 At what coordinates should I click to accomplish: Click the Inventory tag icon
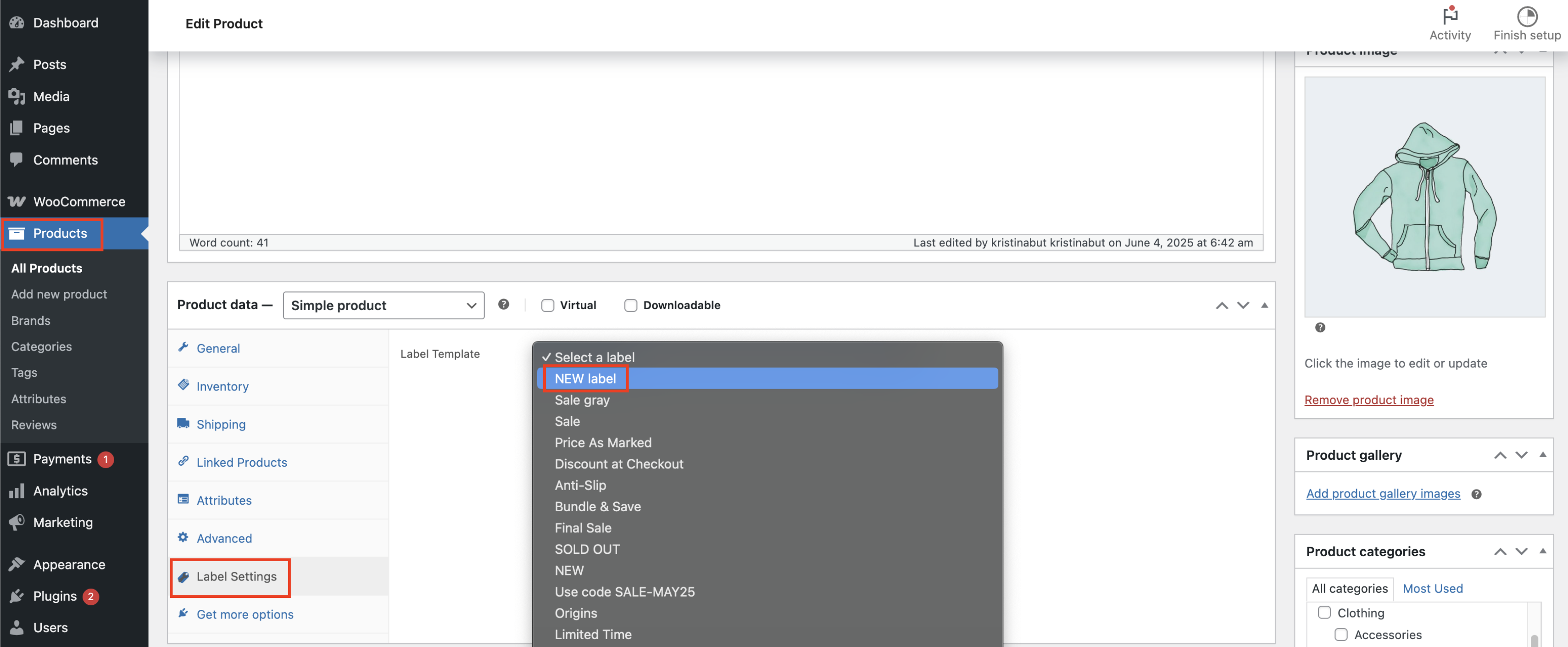183,385
